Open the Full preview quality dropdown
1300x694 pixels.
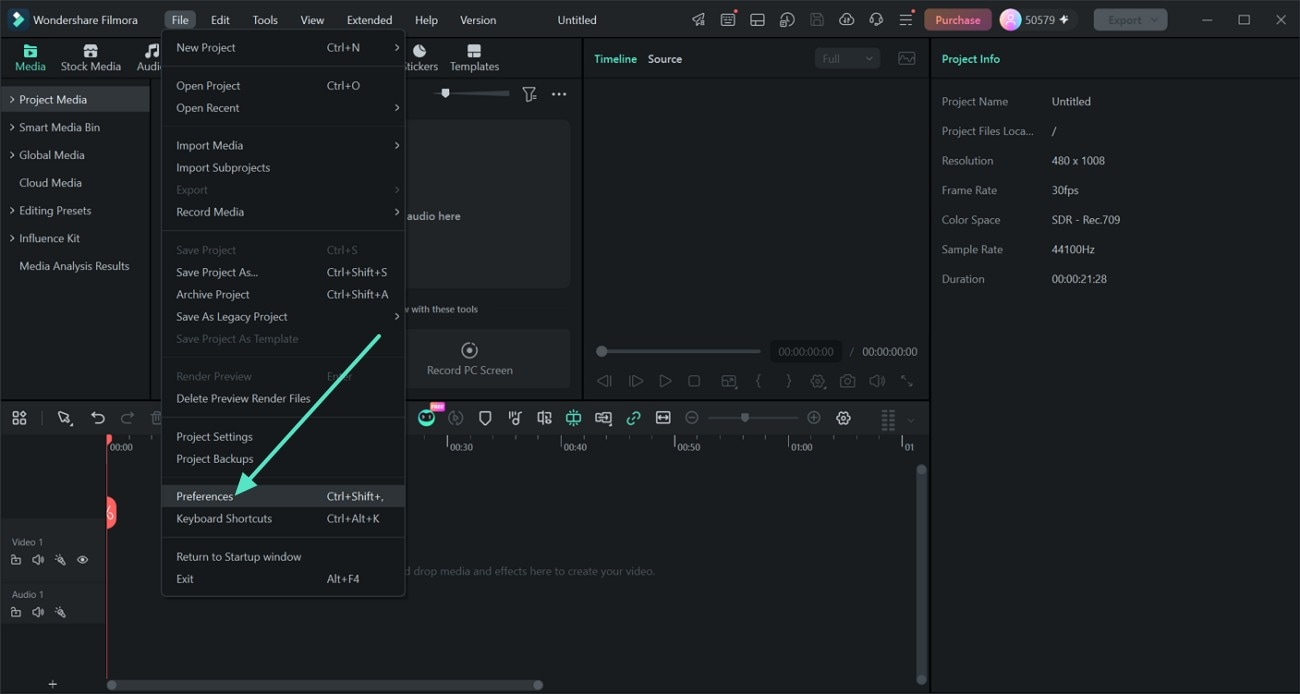coord(847,59)
